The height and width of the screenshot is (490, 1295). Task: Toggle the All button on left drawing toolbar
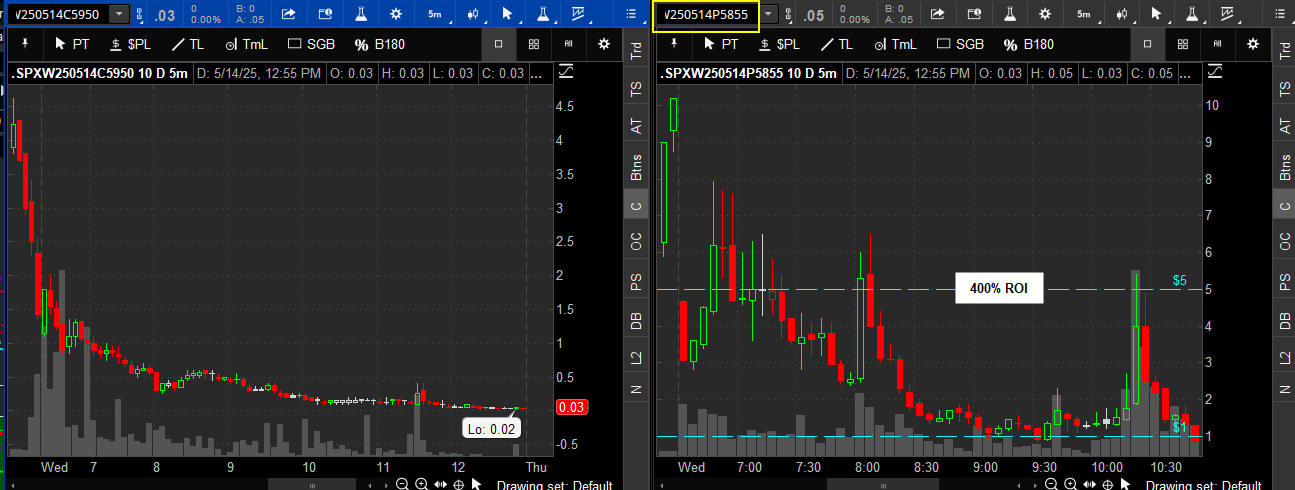click(568, 44)
